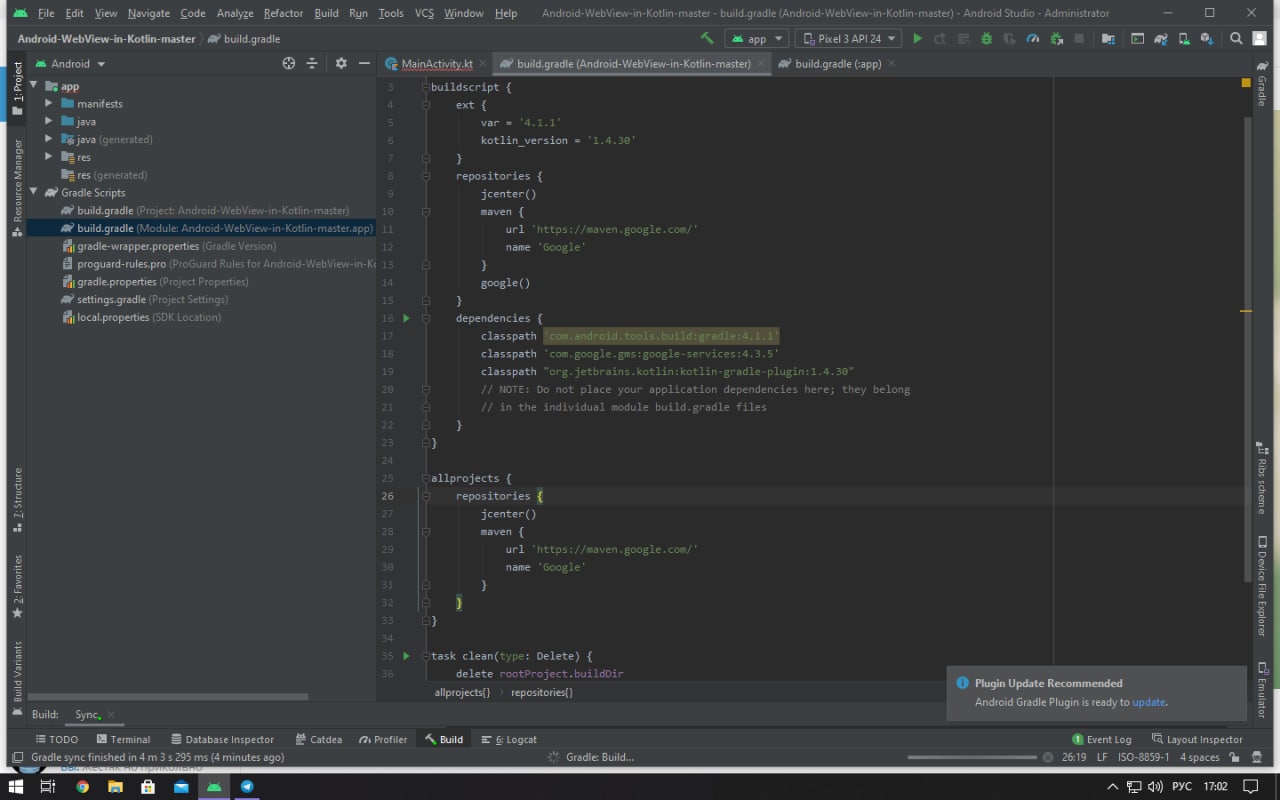The width and height of the screenshot is (1280, 800).
Task: Toggle read-only lock icon in status bar
Action: pos(1235,757)
